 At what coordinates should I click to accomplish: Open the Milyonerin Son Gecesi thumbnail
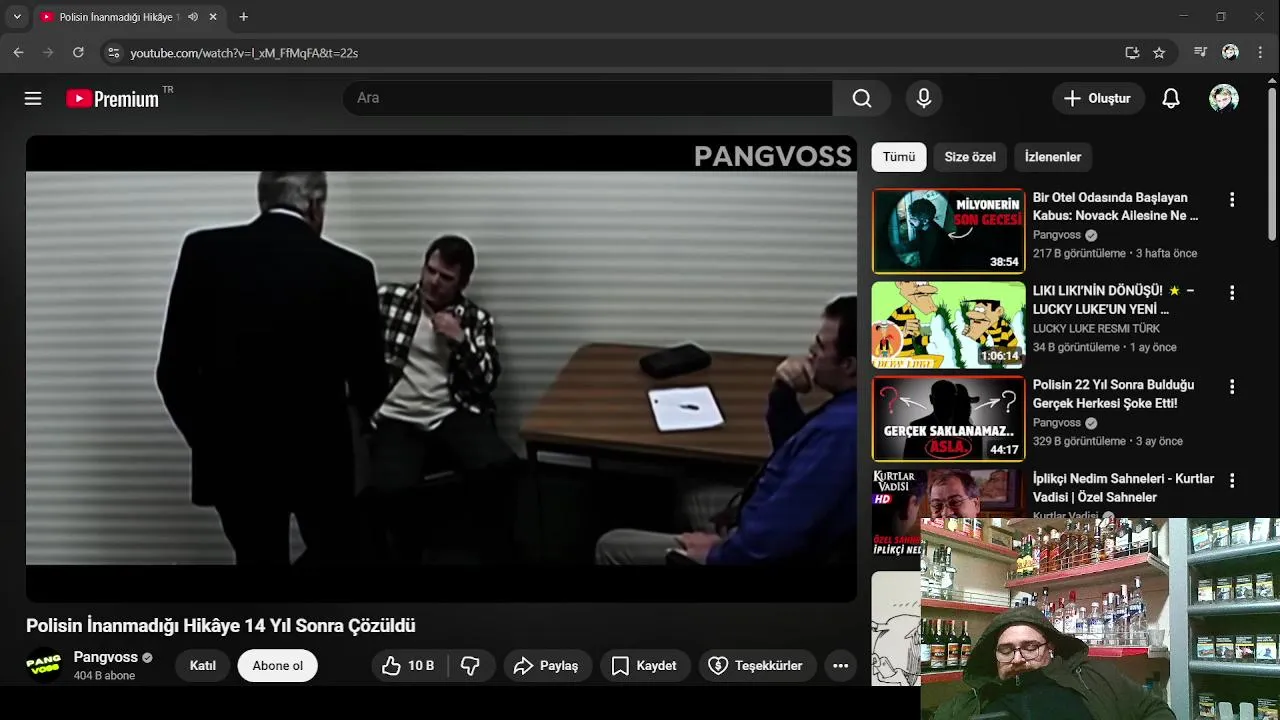click(948, 231)
